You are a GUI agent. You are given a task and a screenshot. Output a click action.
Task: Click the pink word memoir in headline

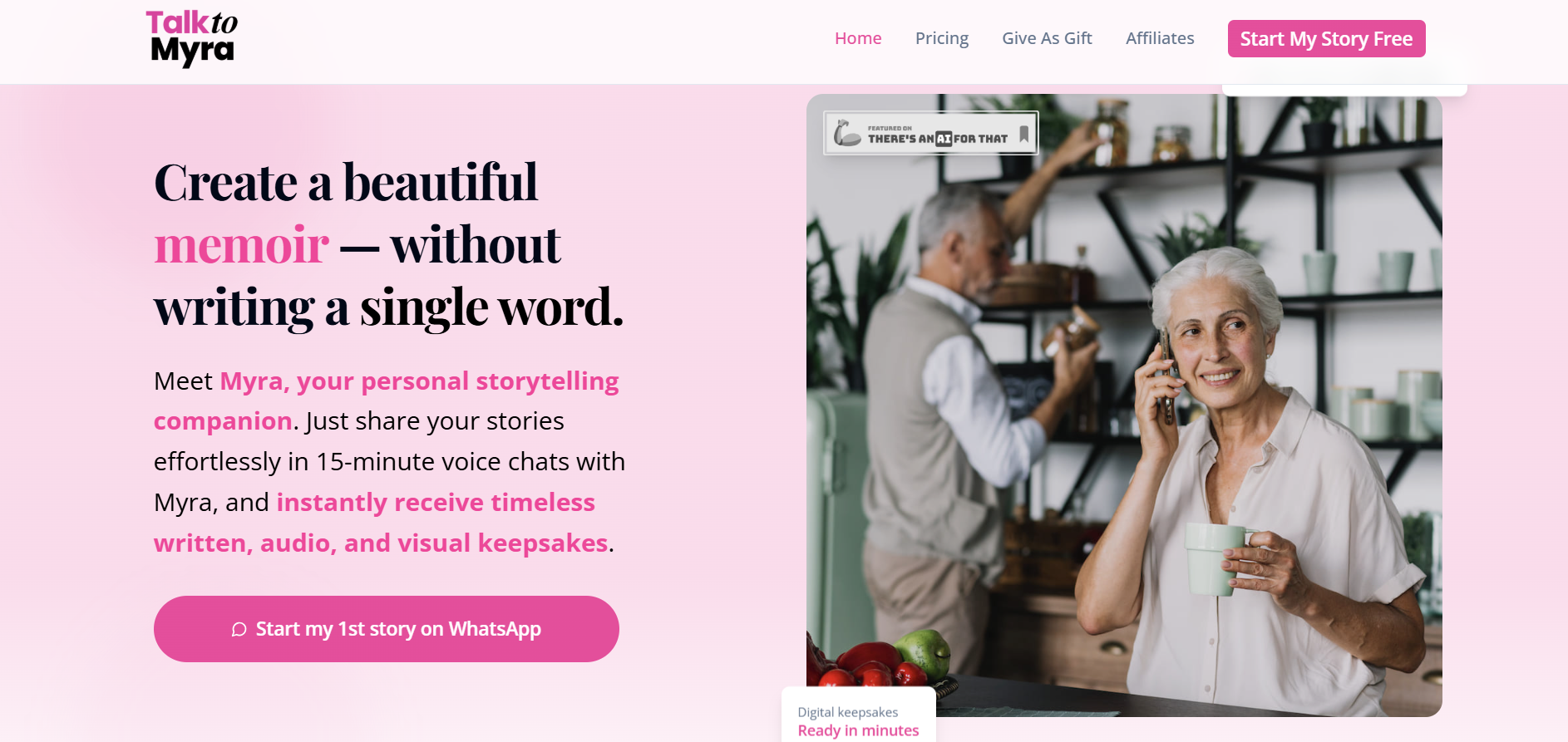241,244
